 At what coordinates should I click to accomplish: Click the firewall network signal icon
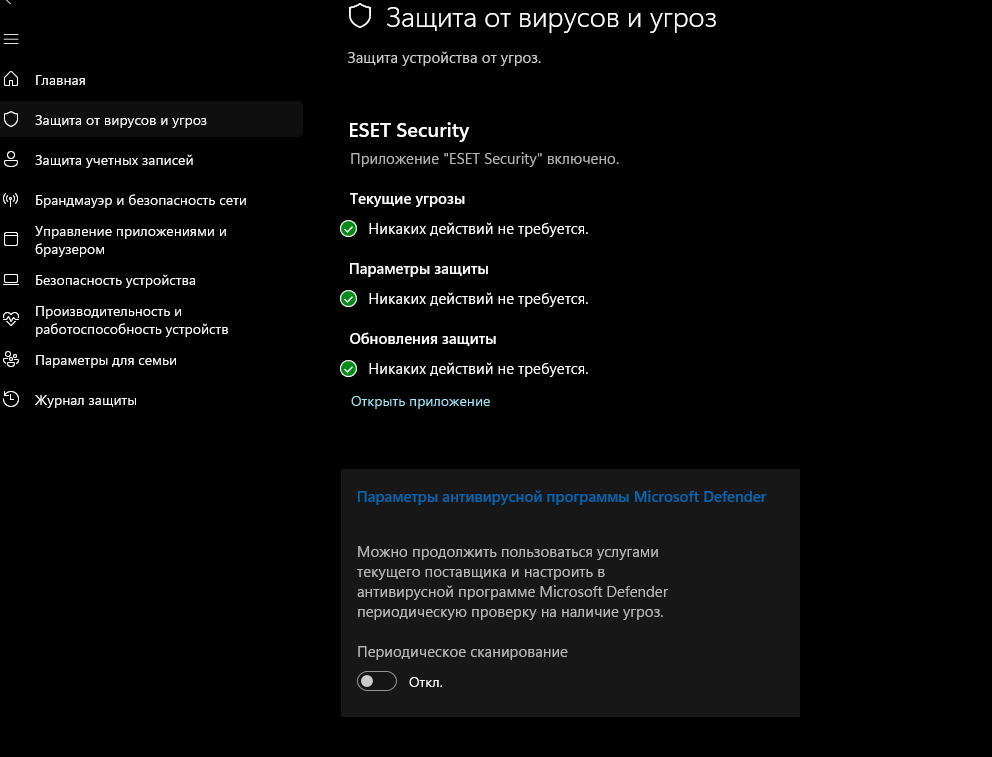(x=11, y=200)
